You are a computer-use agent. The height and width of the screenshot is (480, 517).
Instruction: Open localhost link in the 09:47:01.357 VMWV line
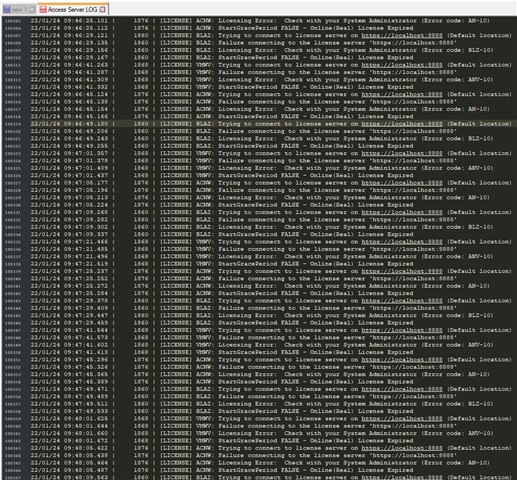click(402, 153)
